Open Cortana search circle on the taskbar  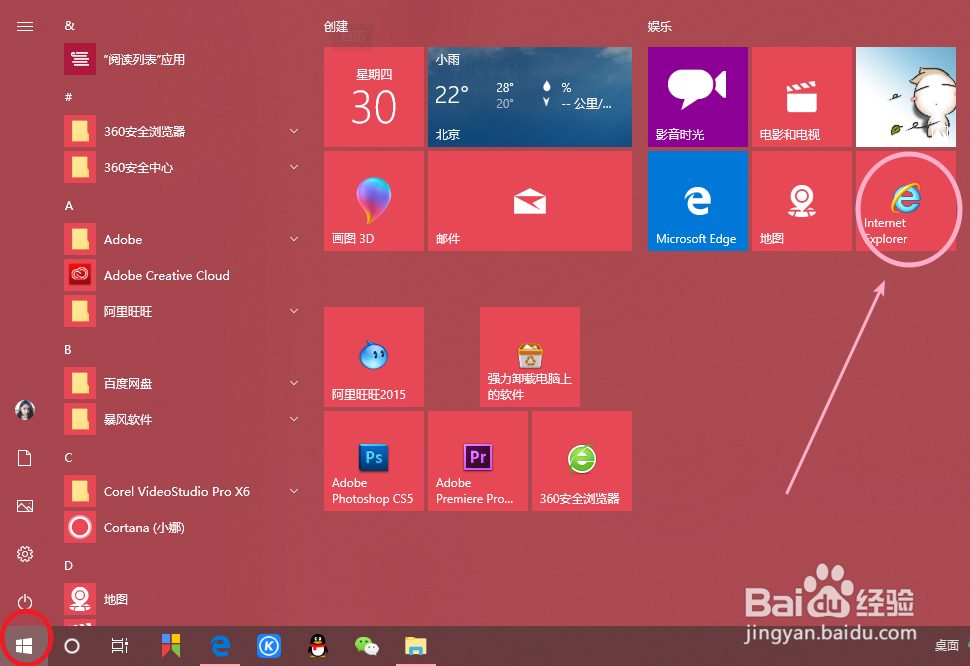tap(72, 646)
